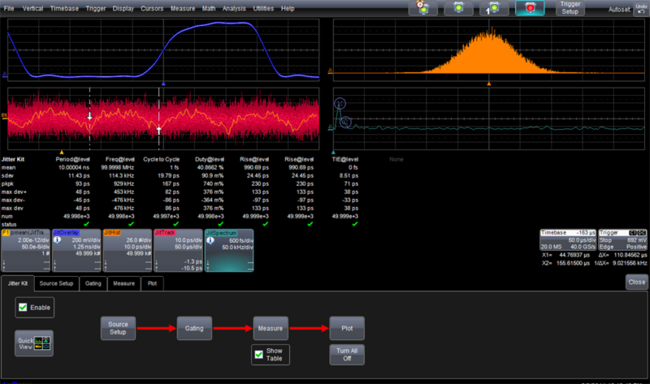Open the JitOverlay trace descriptor box
Screen dimensions: 650x384
[x=77, y=250]
